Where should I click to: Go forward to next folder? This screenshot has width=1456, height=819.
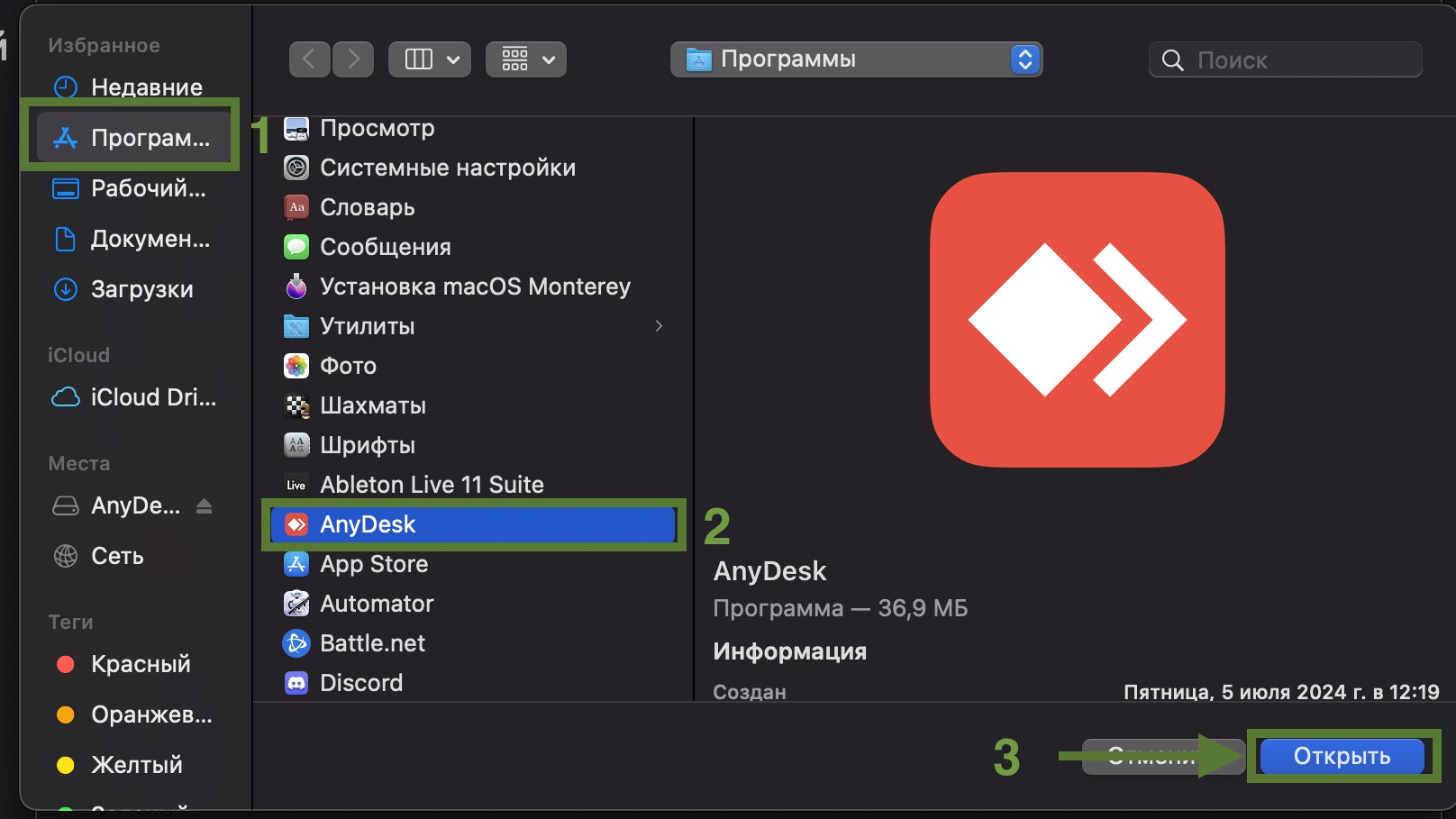click(x=353, y=59)
